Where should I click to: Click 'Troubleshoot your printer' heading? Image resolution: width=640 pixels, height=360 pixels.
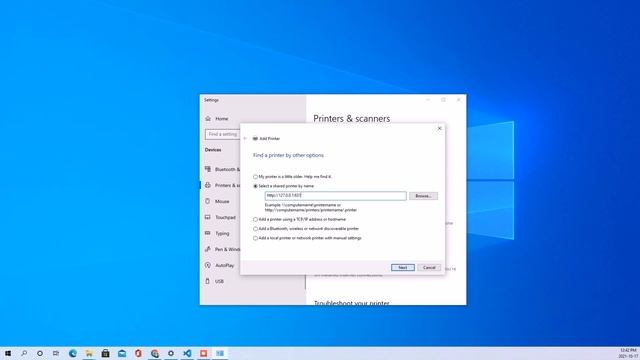351,303
